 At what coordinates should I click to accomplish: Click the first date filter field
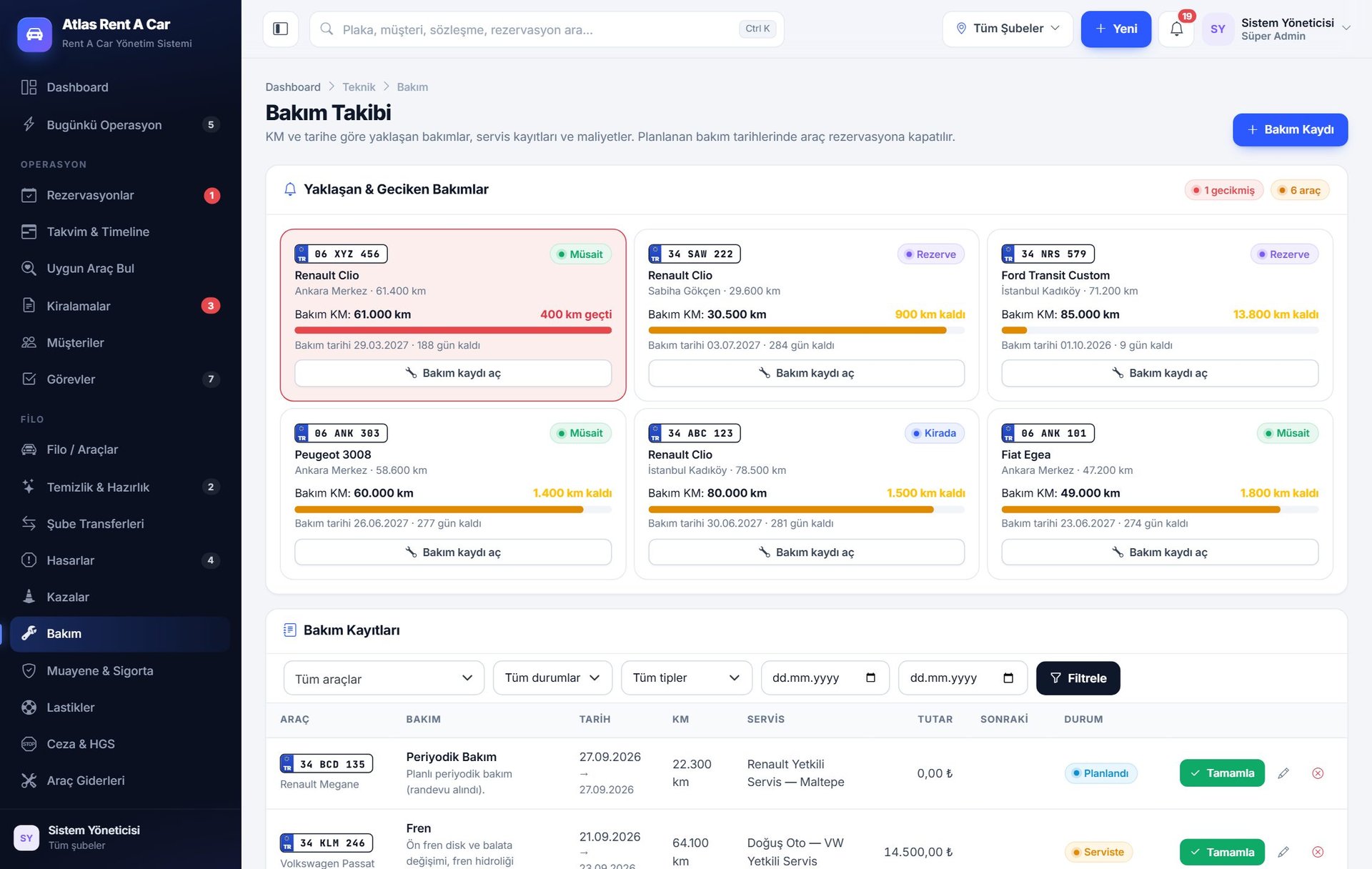pos(825,677)
